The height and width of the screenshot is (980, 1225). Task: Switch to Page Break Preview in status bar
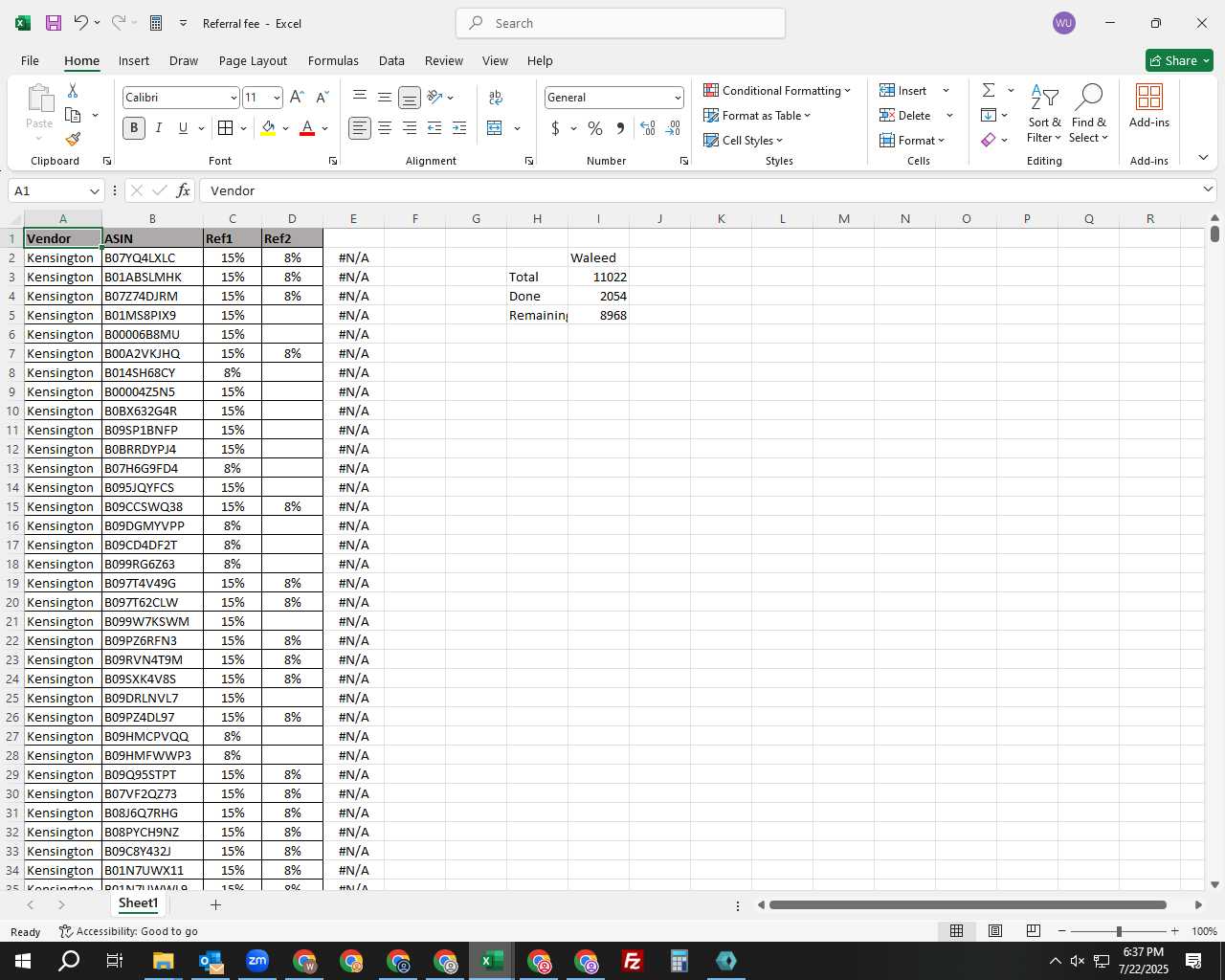[1034, 931]
